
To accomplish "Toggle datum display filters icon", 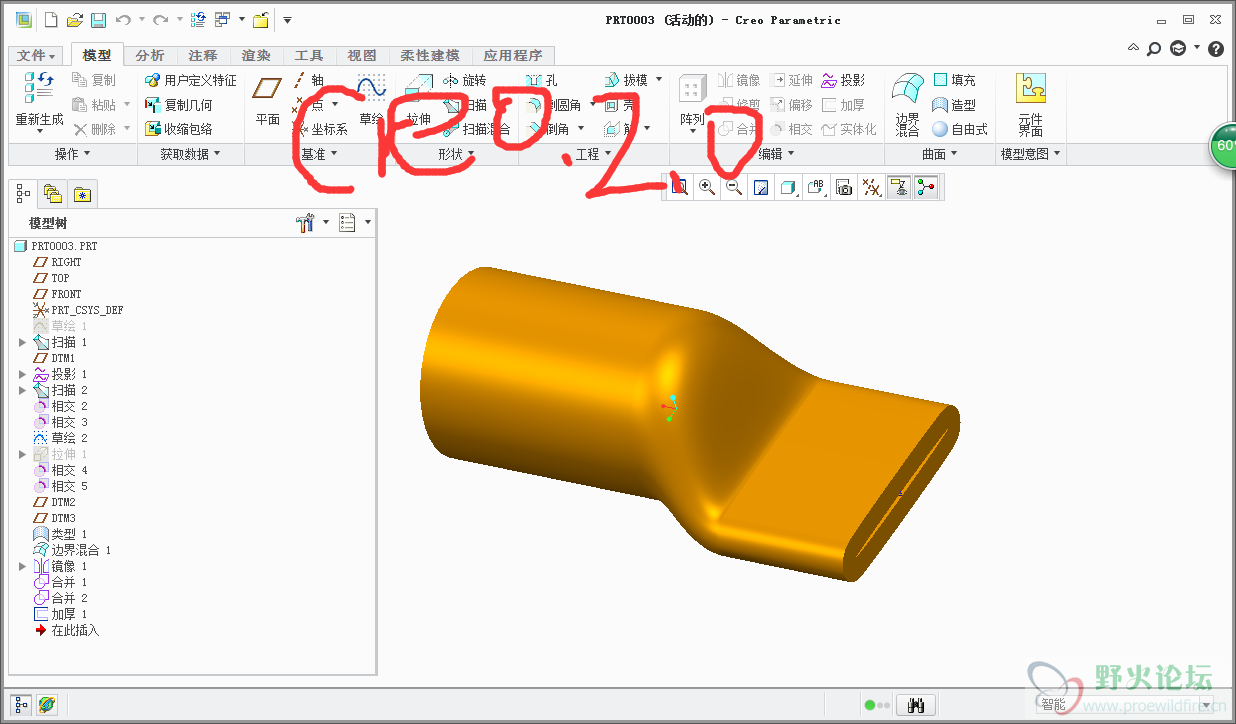I will (x=871, y=187).
